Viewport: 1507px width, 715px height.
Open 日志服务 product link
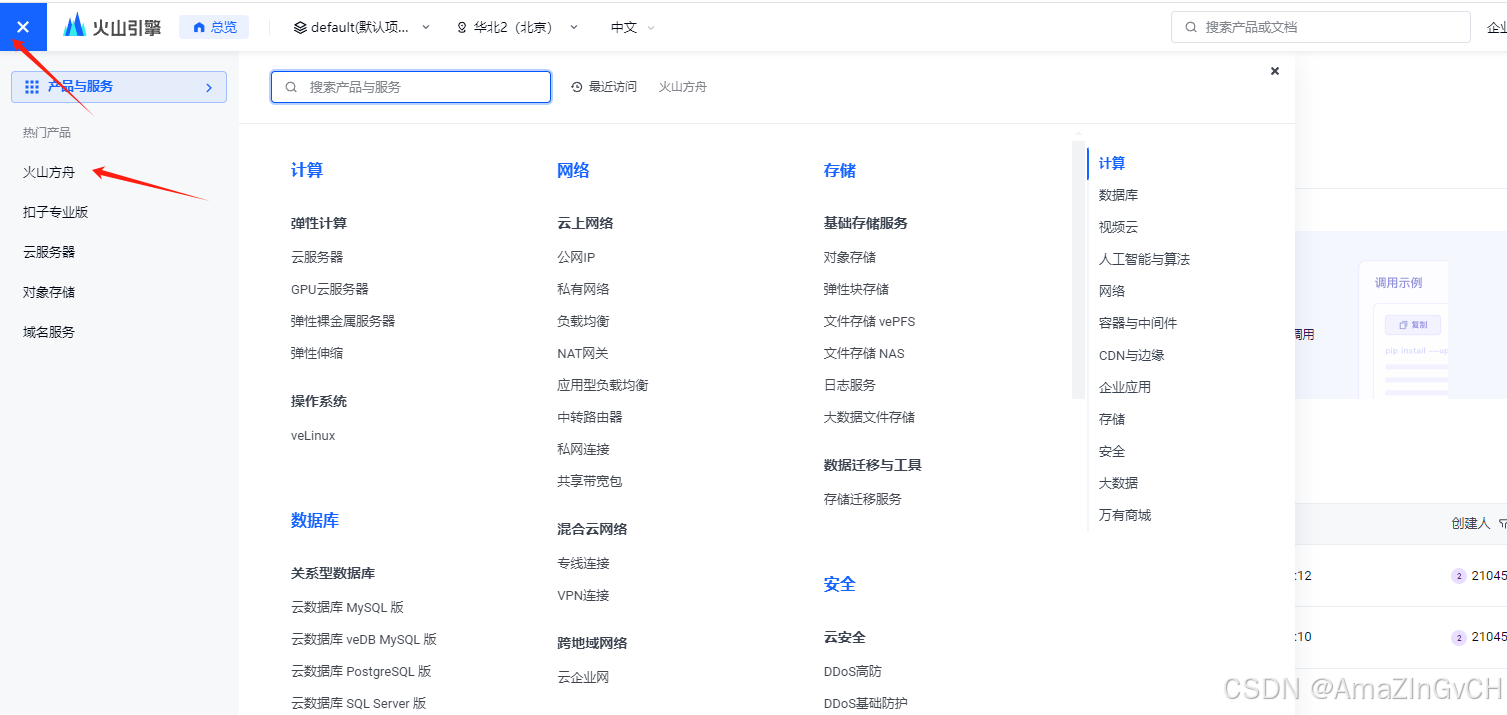click(850, 385)
